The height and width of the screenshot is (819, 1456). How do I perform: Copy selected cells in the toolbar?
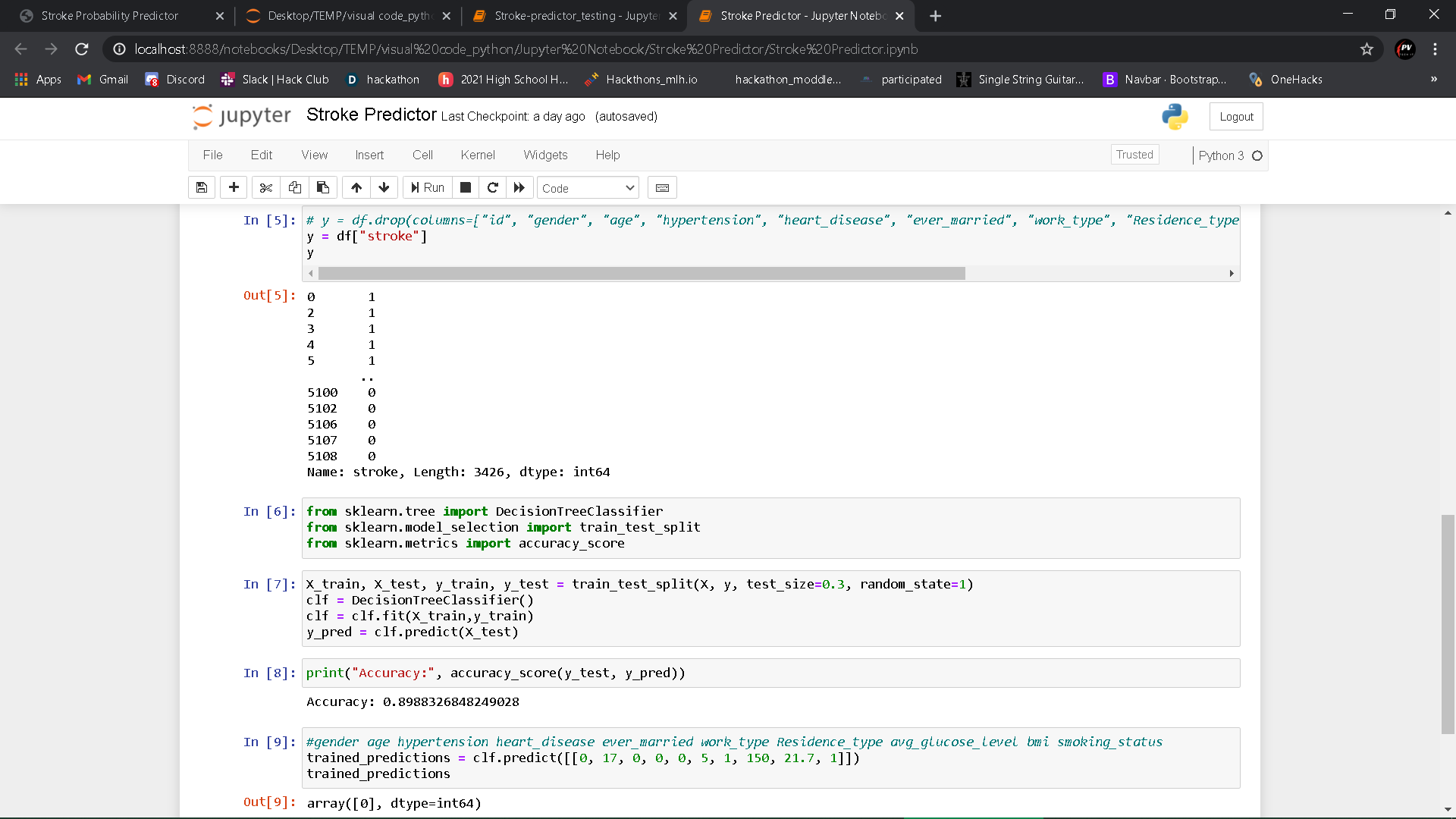pos(294,187)
